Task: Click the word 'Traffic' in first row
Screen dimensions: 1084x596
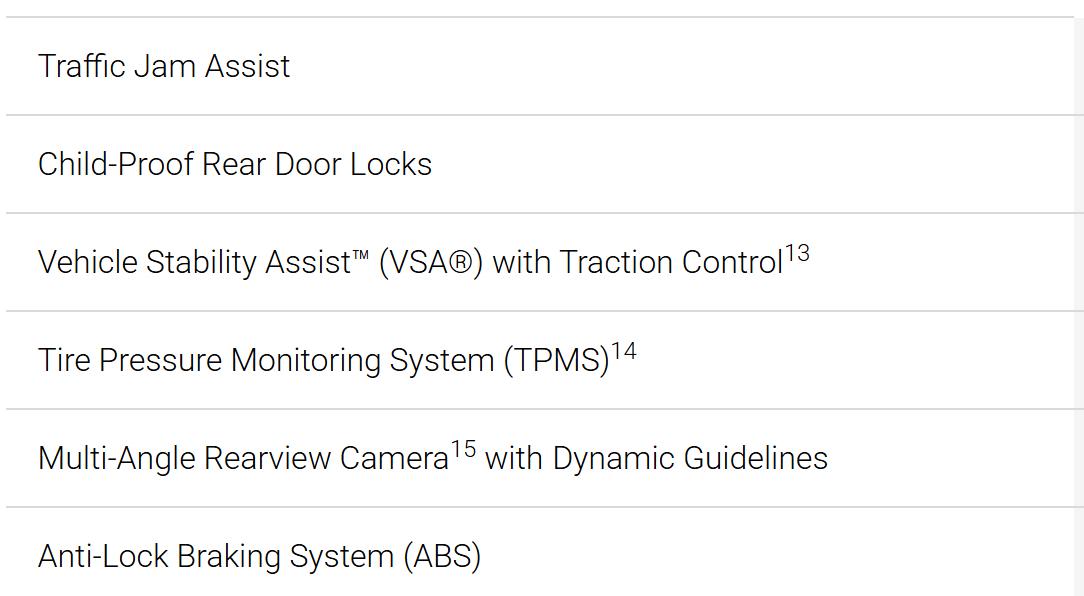Action: [82, 66]
